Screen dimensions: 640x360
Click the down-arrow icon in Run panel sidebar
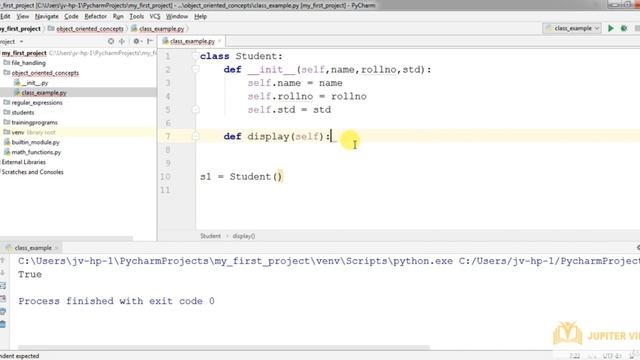pyautogui.click(x=3, y=273)
